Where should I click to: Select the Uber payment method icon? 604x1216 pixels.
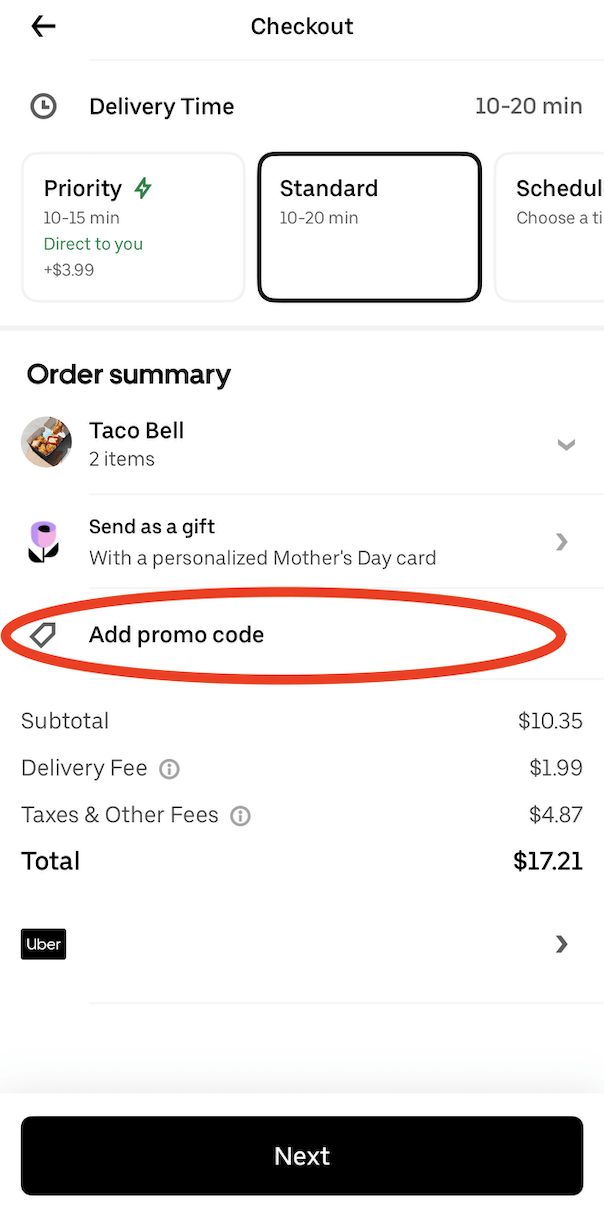click(43, 944)
